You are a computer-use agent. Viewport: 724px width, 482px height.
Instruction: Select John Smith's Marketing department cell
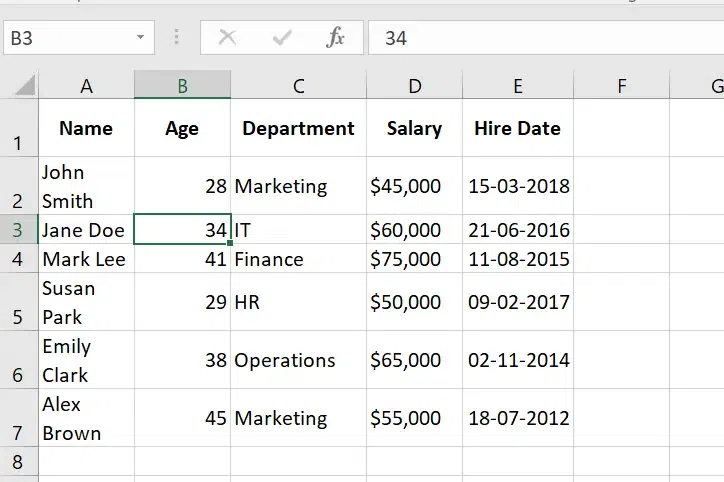(299, 186)
